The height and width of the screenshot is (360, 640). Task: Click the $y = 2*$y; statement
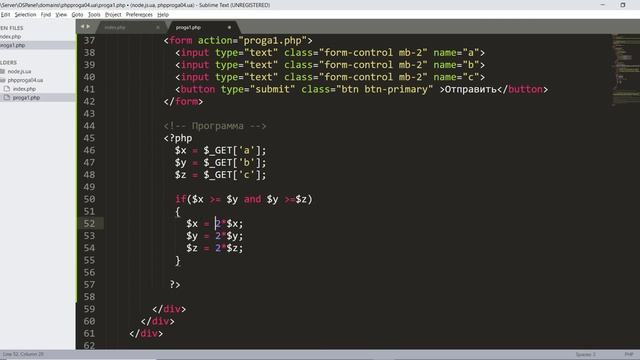pos(215,236)
